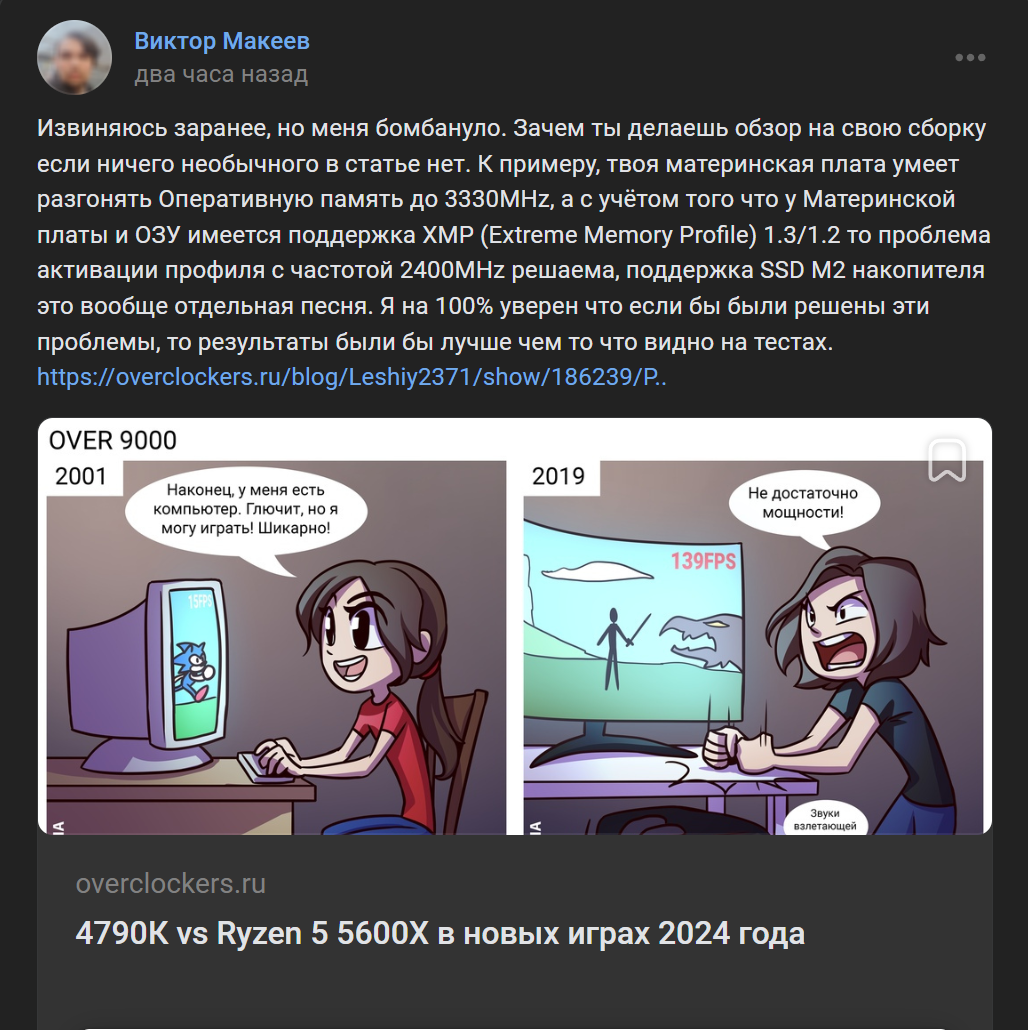Open Виктор Макеев's profile avatar
This screenshot has height=1030, width=1028.
[74, 58]
